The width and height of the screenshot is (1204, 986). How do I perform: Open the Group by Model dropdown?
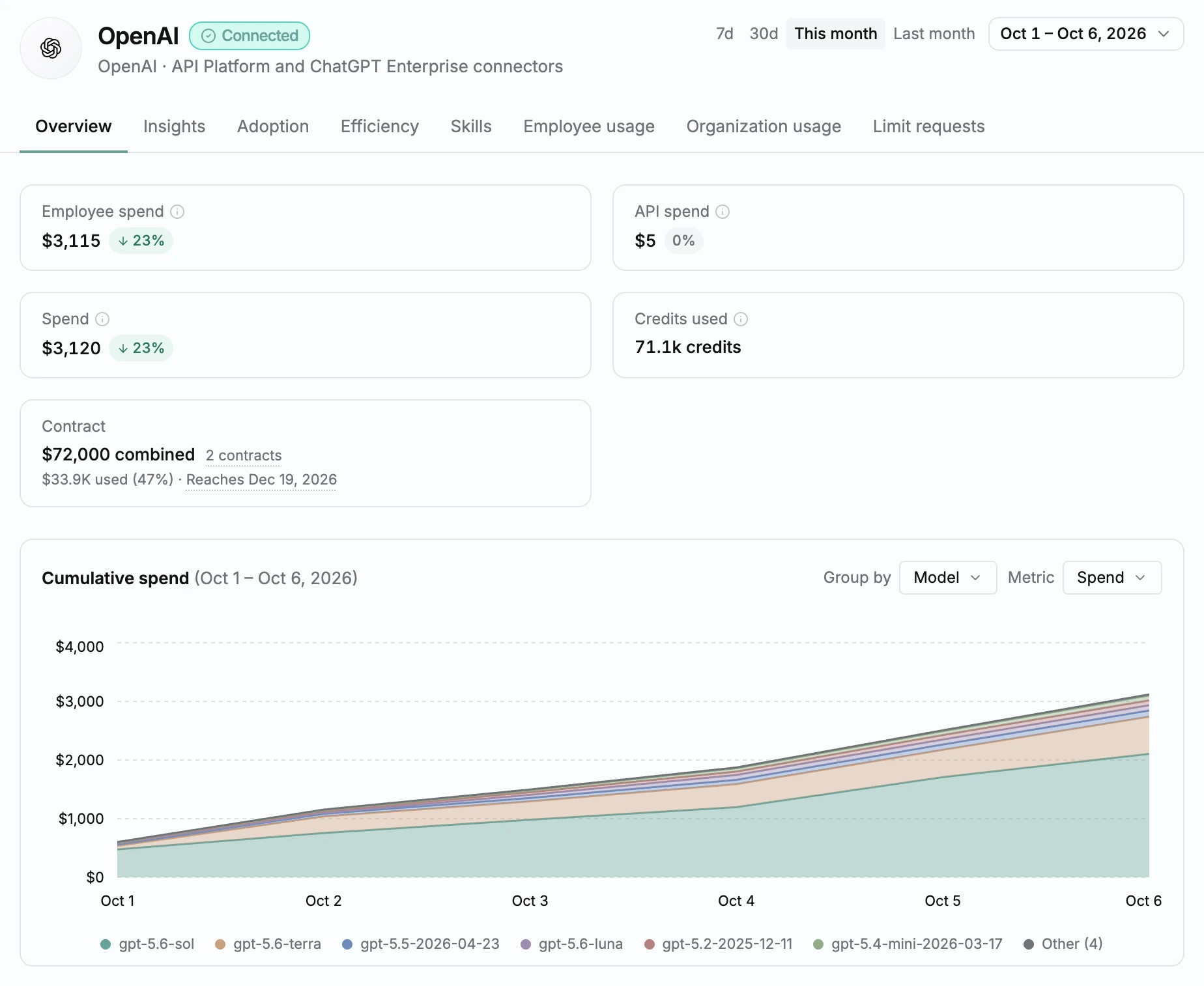947,578
